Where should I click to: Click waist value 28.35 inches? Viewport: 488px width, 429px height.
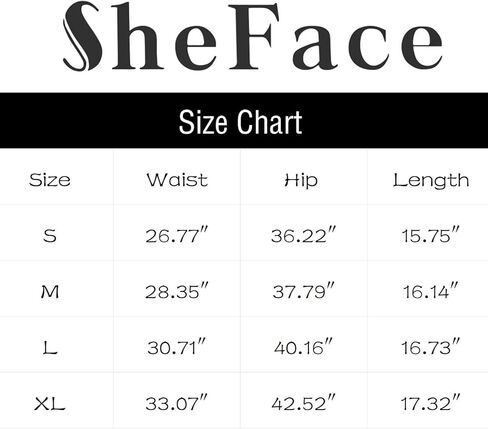177,291
